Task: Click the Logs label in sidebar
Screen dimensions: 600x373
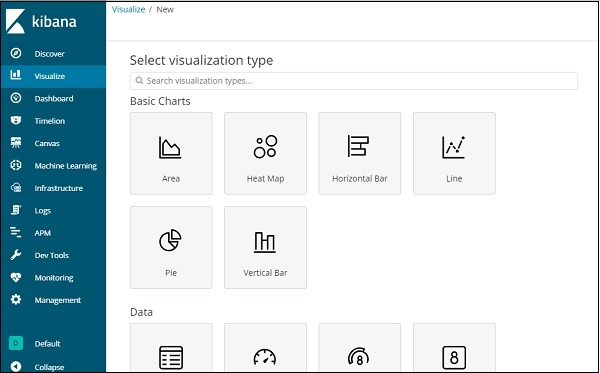Action: pyautogui.click(x=42, y=211)
